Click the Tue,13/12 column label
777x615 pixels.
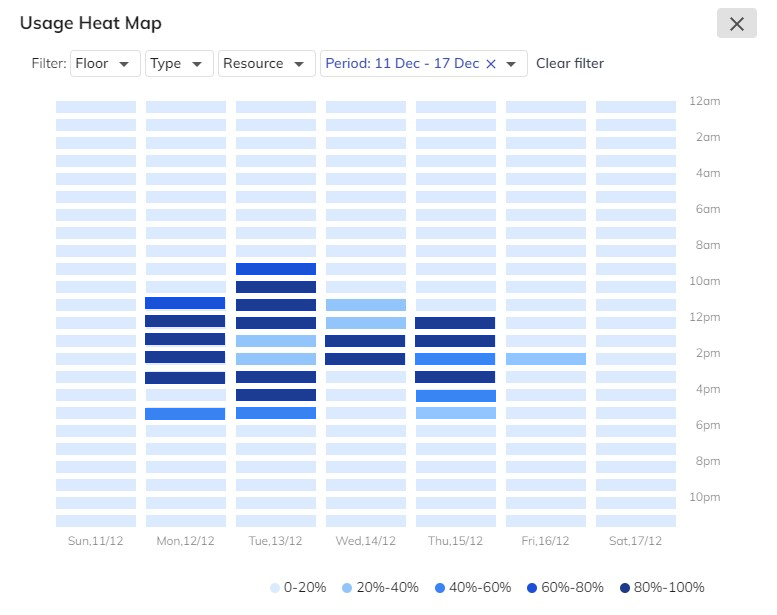(275, 541)
